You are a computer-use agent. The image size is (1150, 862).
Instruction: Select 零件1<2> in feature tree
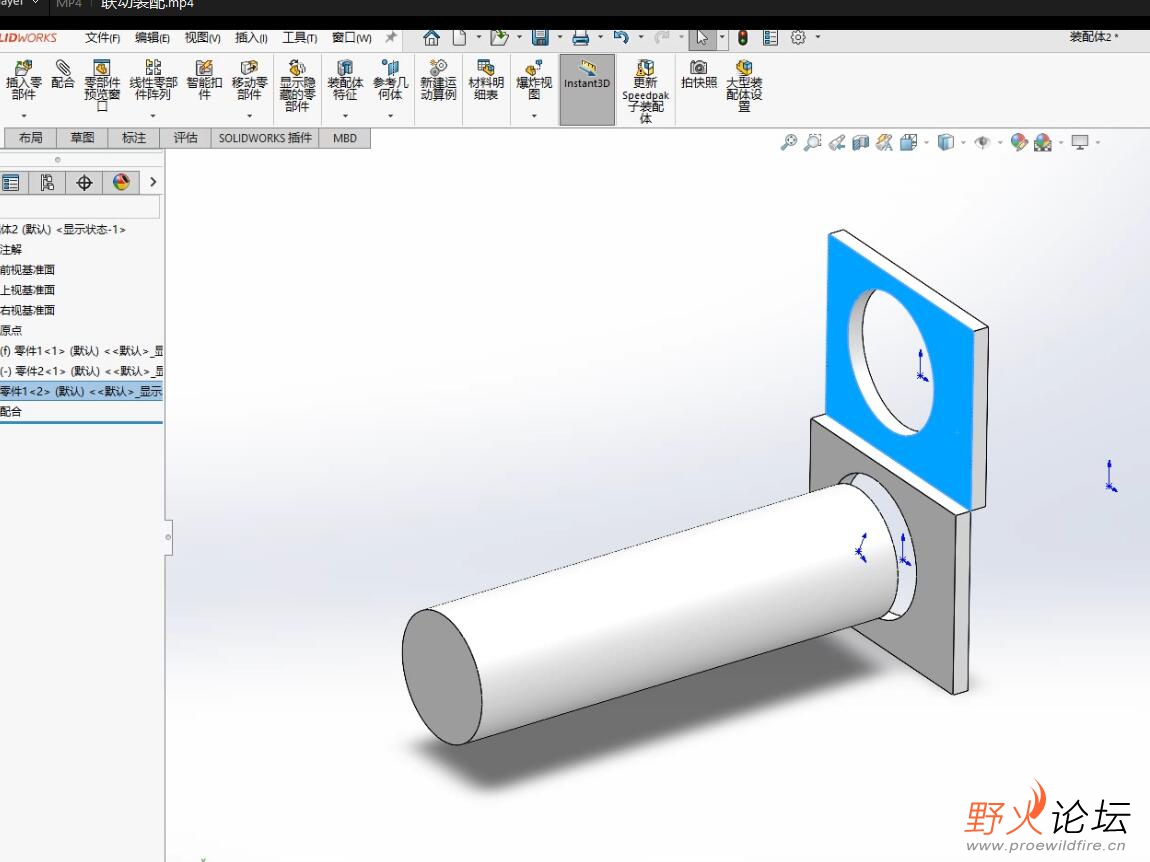81,391
